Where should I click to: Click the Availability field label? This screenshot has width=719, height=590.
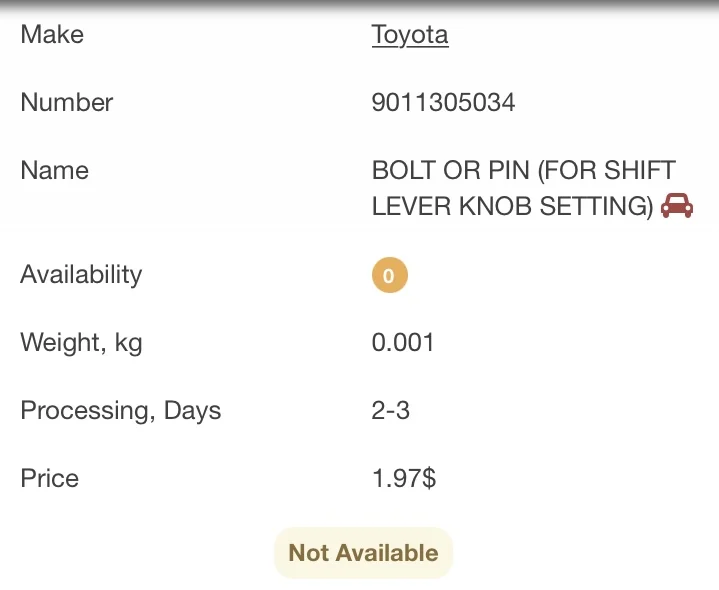pyautogui.click(x=81, y=275)
